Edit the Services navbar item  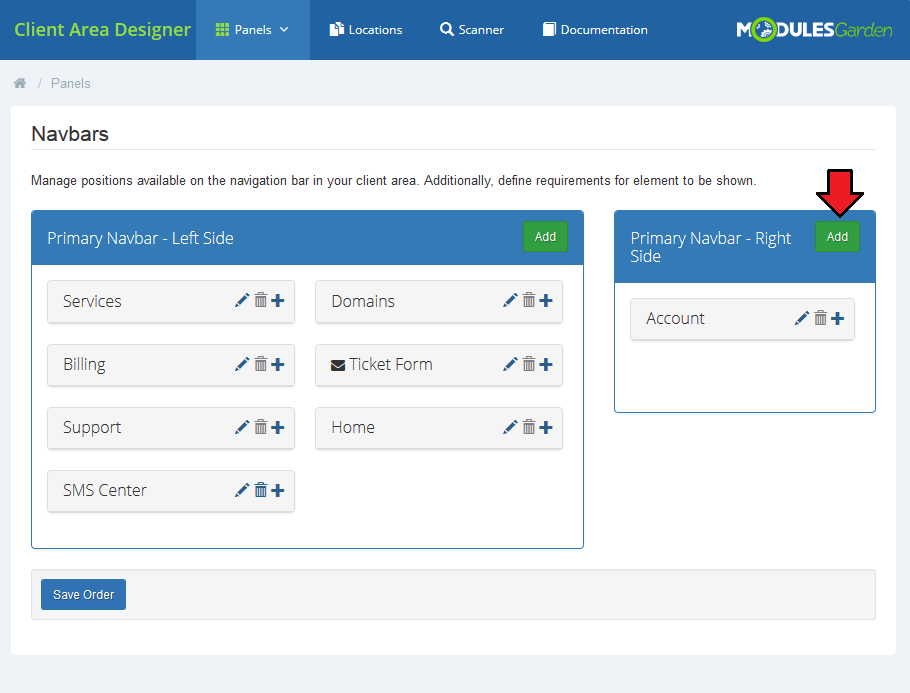click(x=242, y=301)
